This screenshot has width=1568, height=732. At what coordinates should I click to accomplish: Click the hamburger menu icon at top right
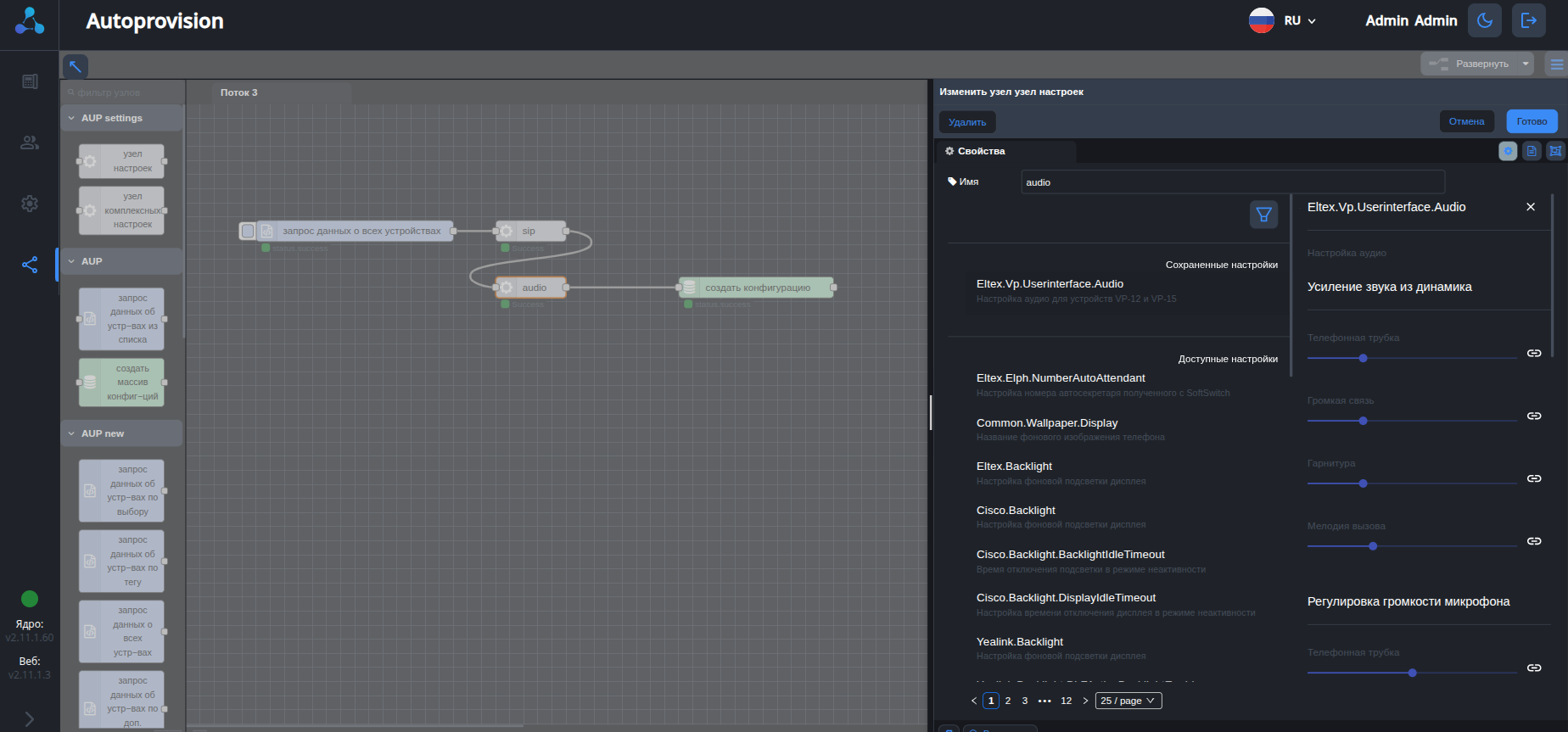click(1557, 64)
